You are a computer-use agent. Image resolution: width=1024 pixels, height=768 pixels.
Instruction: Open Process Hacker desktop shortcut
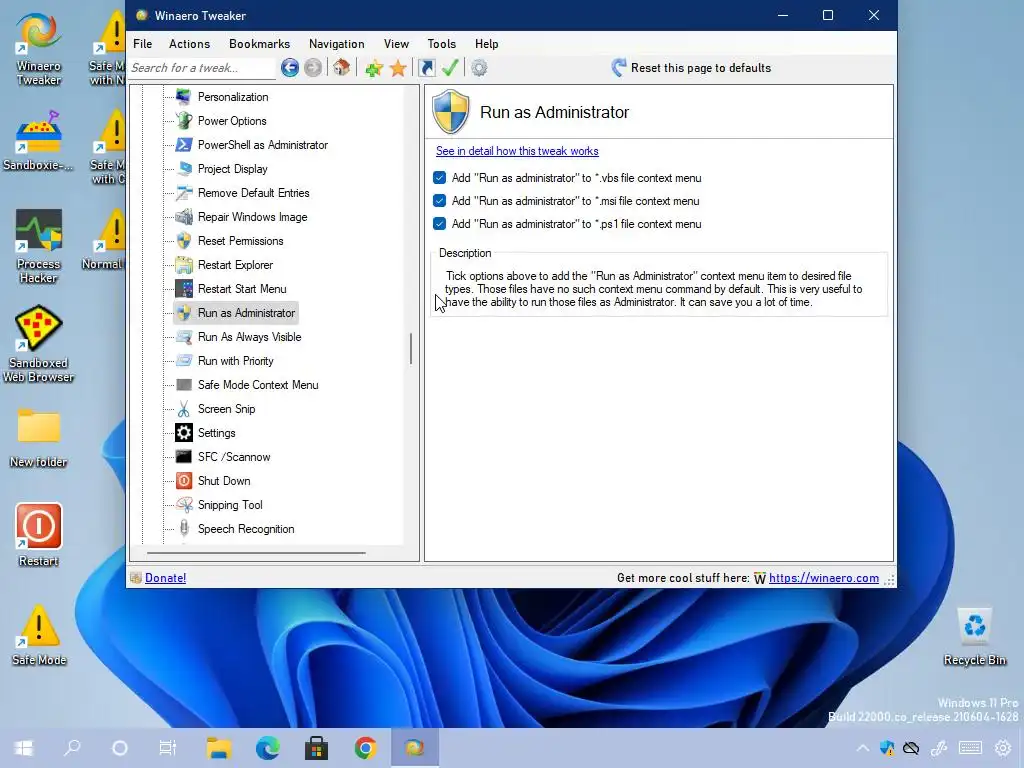(39, 246)
